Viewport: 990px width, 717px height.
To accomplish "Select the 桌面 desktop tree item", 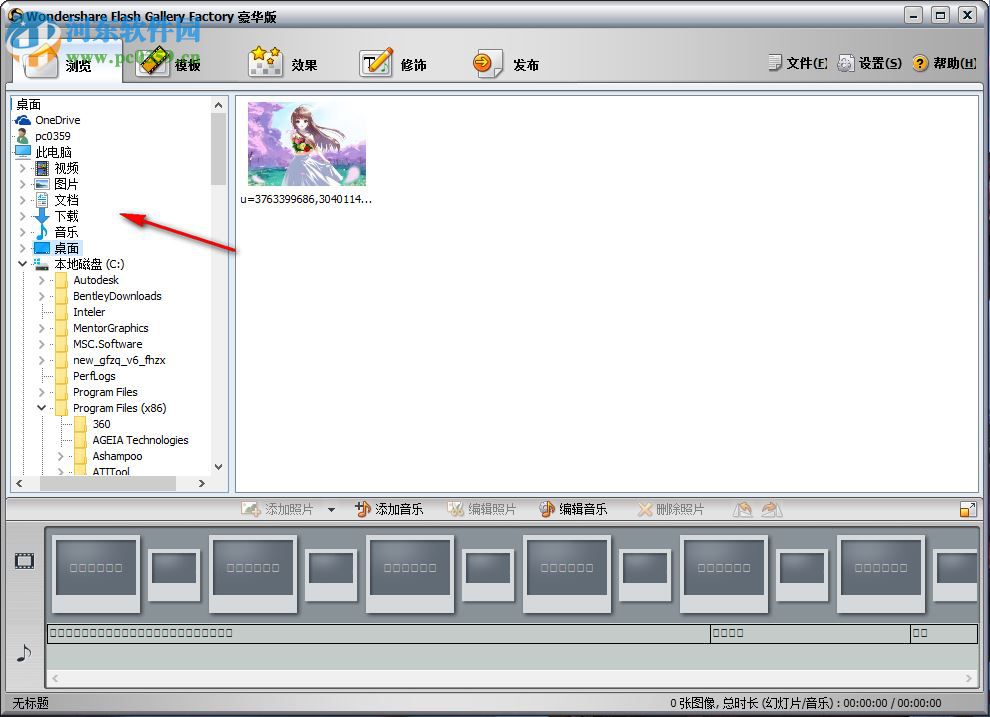I will pyautogui.click(x=66, y=248).
